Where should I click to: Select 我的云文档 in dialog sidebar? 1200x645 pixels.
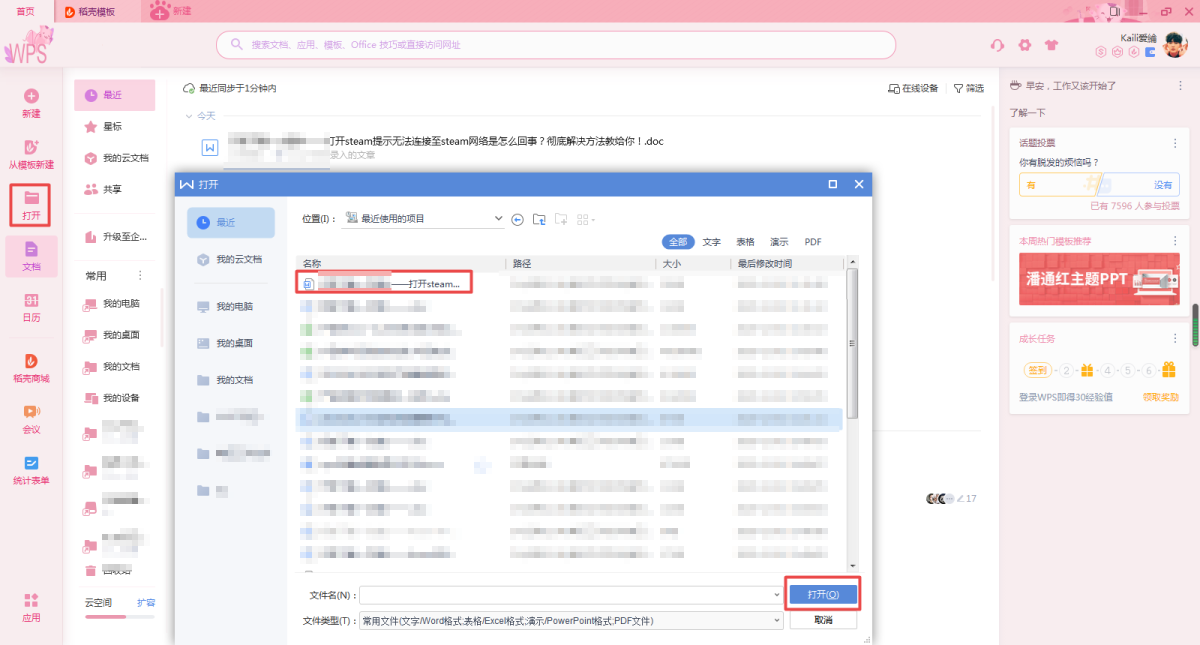pos(231,259)
